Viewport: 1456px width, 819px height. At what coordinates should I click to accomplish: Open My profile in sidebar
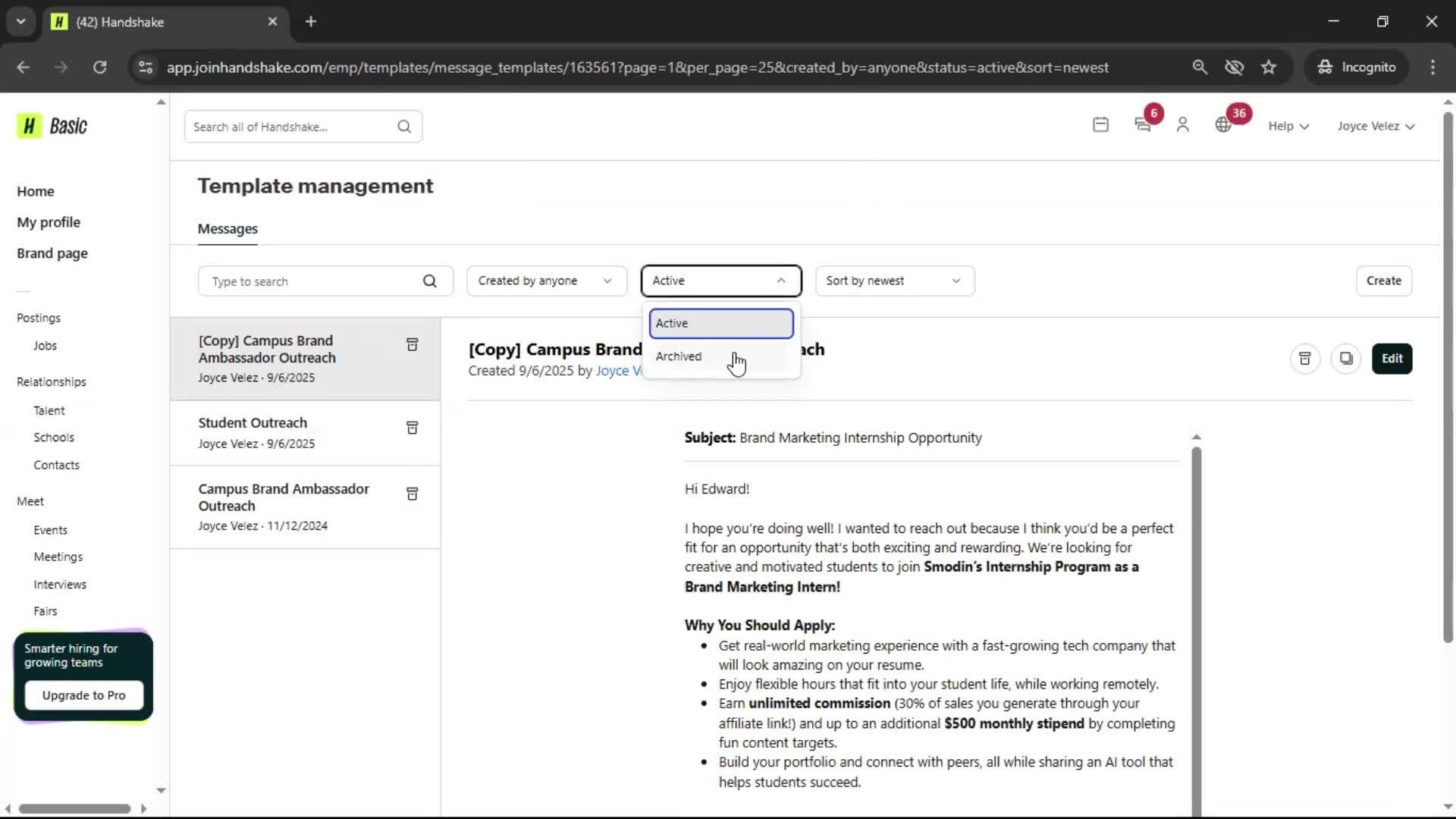tap(49, 222)
